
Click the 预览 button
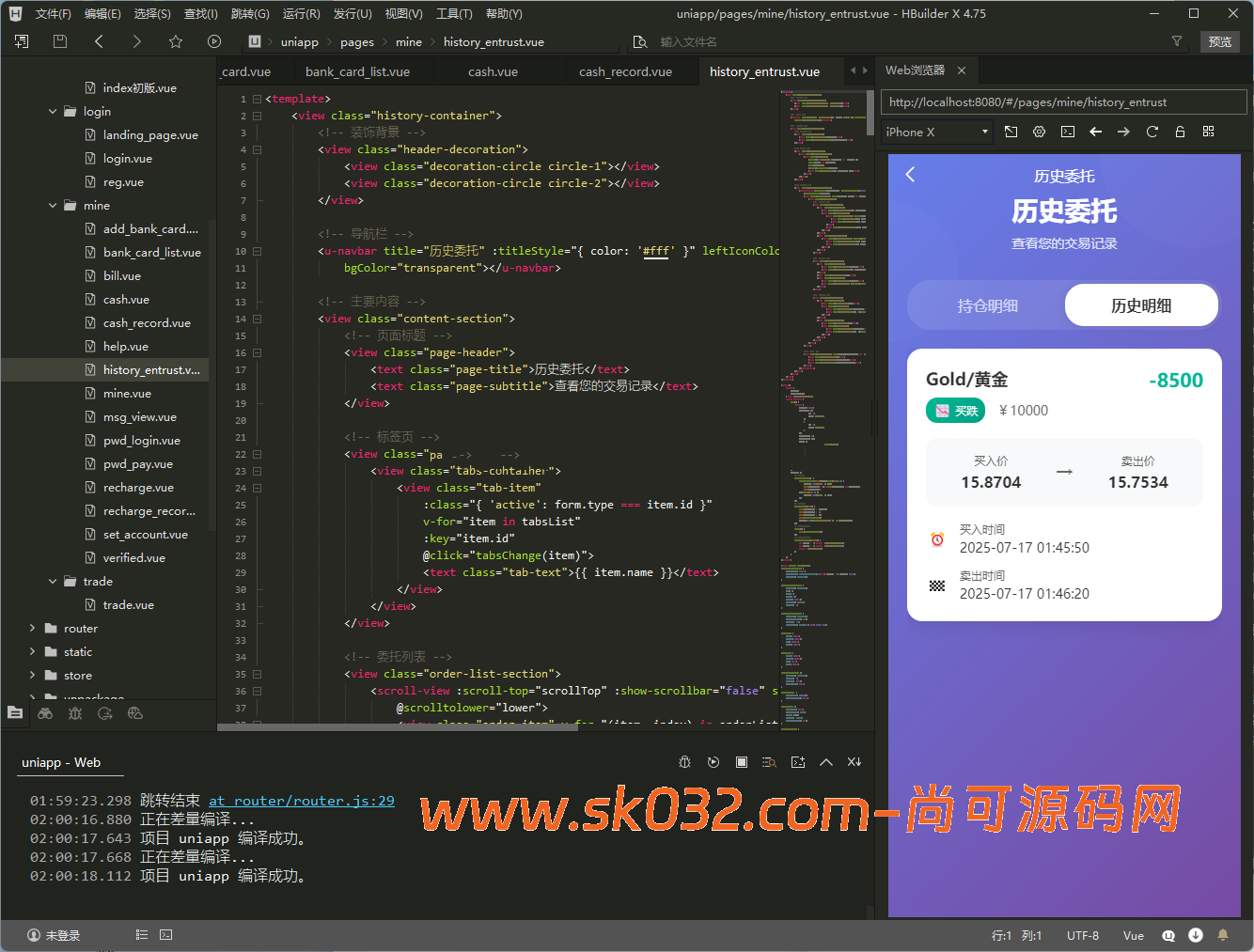coord(1219,41)
